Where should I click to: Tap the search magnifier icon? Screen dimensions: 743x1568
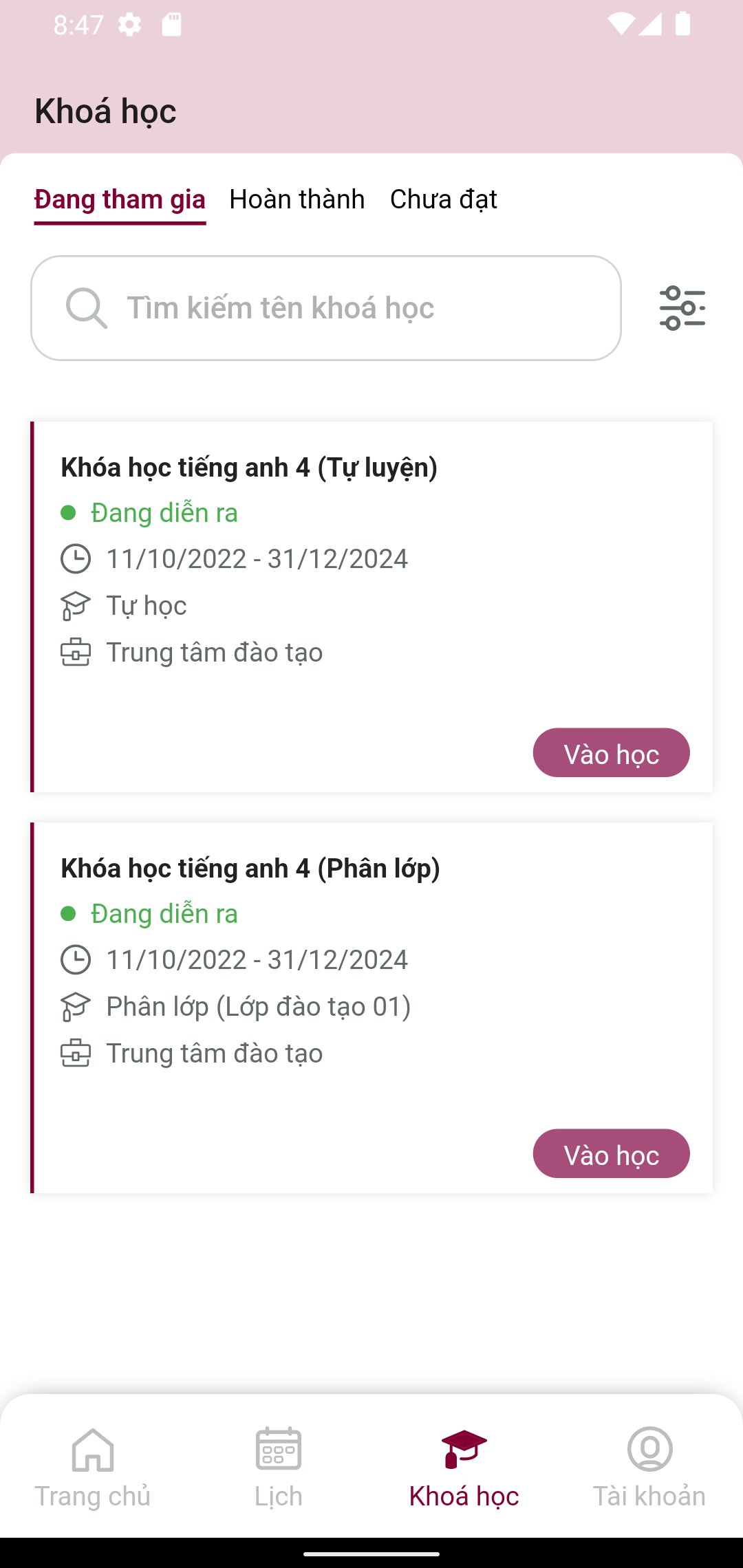86,308
